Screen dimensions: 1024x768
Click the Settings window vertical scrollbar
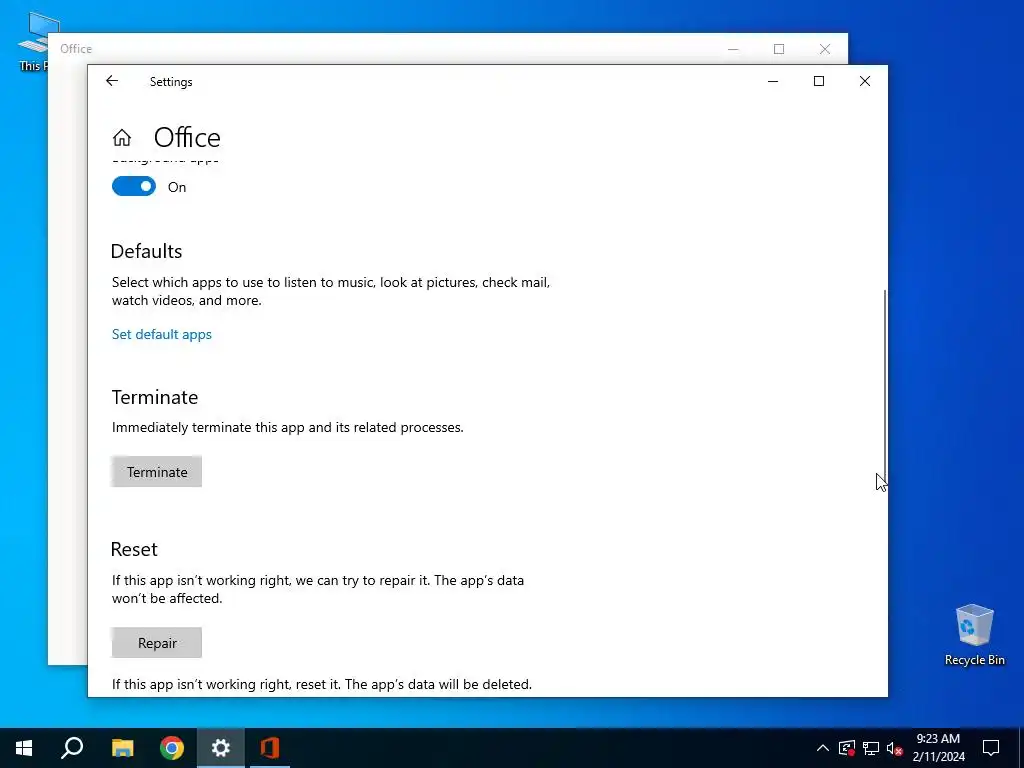tap(885, 389)
